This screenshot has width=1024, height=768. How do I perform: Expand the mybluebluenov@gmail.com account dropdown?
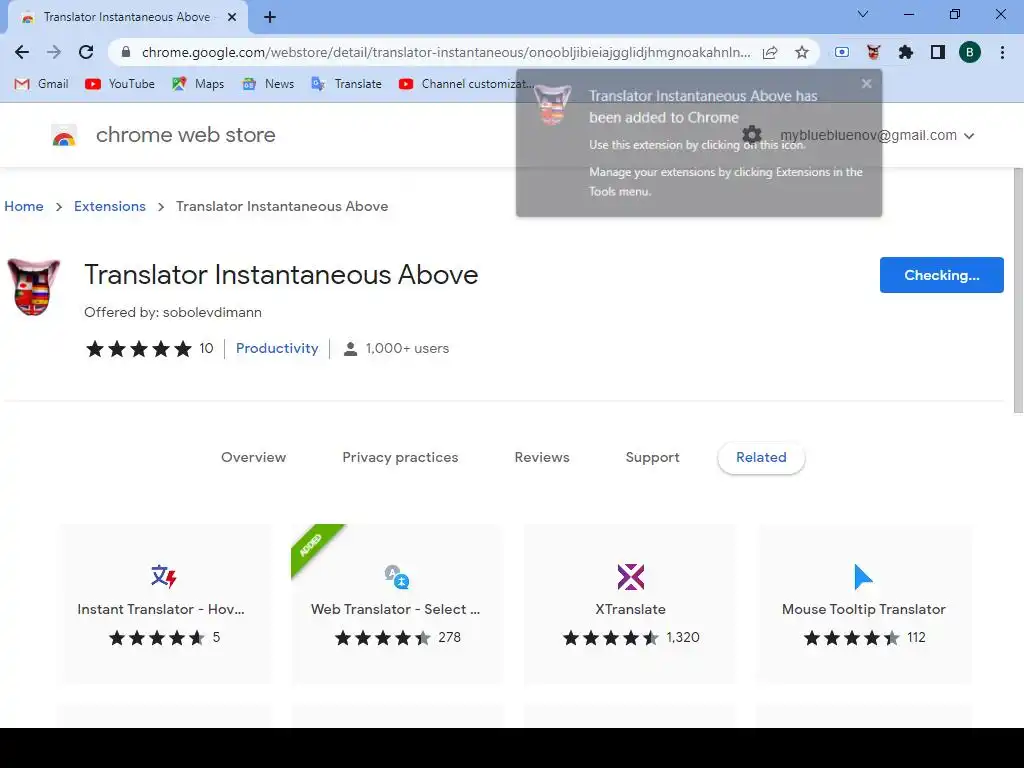click(878, 135)
